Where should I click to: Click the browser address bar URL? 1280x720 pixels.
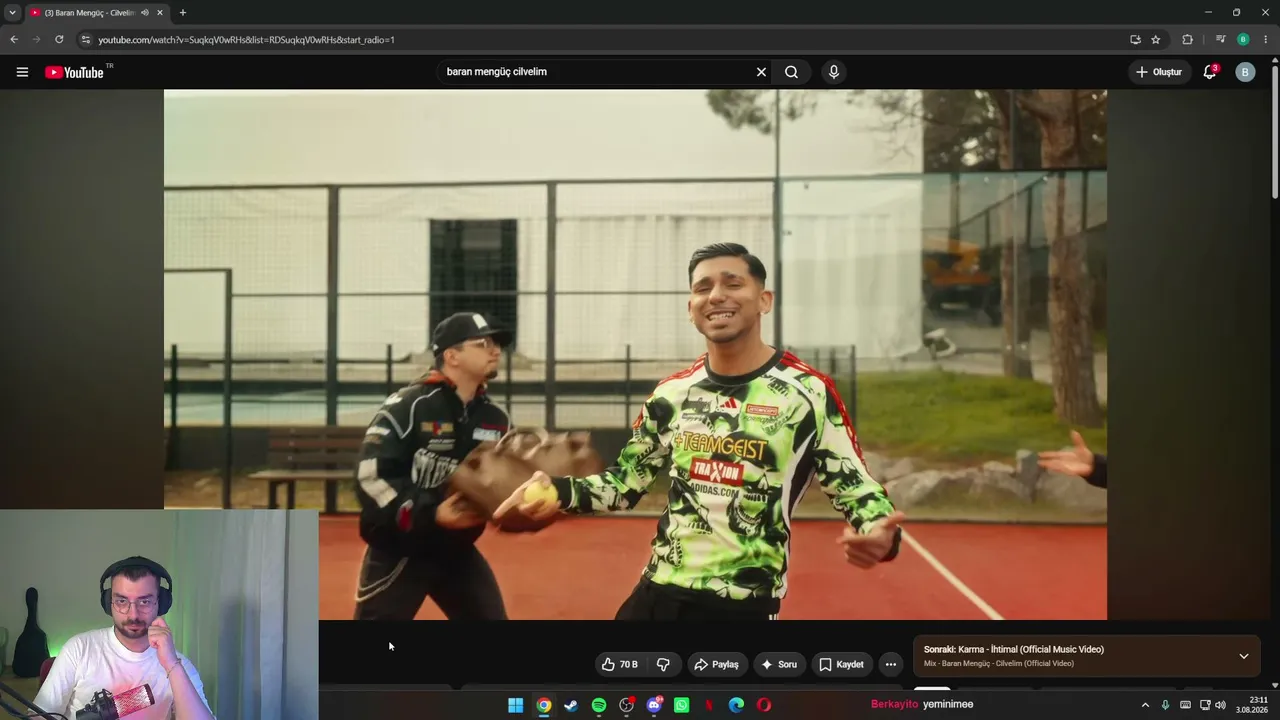click(x=246, y=40)
